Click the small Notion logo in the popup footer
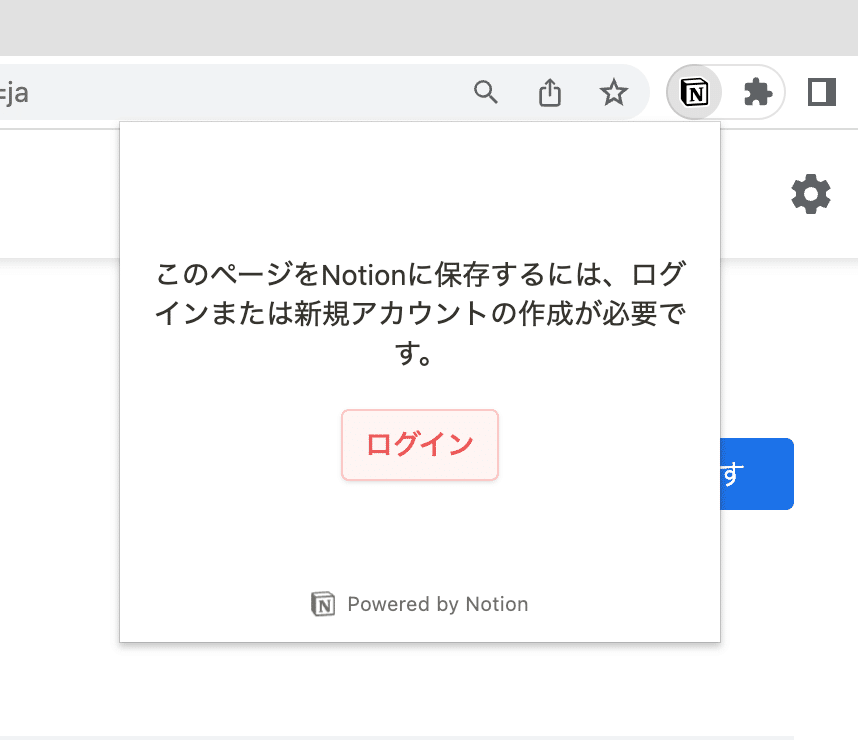Viewport: 858px width, 740px height. click(323, 604)
